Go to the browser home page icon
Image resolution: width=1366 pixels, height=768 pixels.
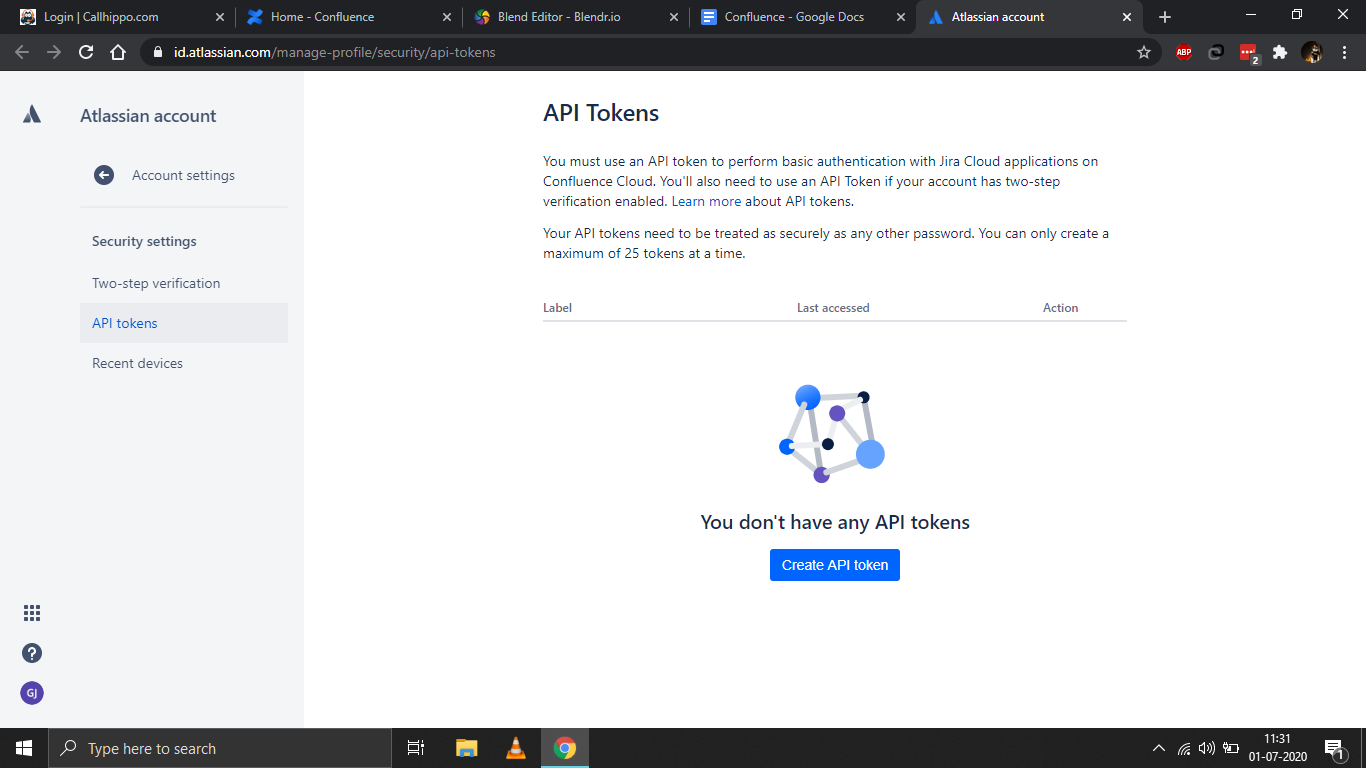(x=118, y=52)
